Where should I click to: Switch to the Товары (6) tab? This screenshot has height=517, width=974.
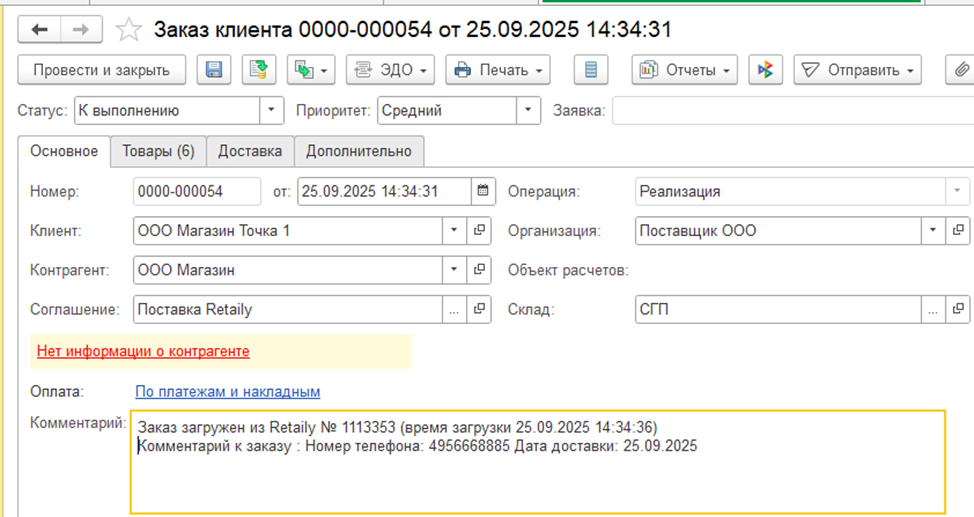coord(158,151)
